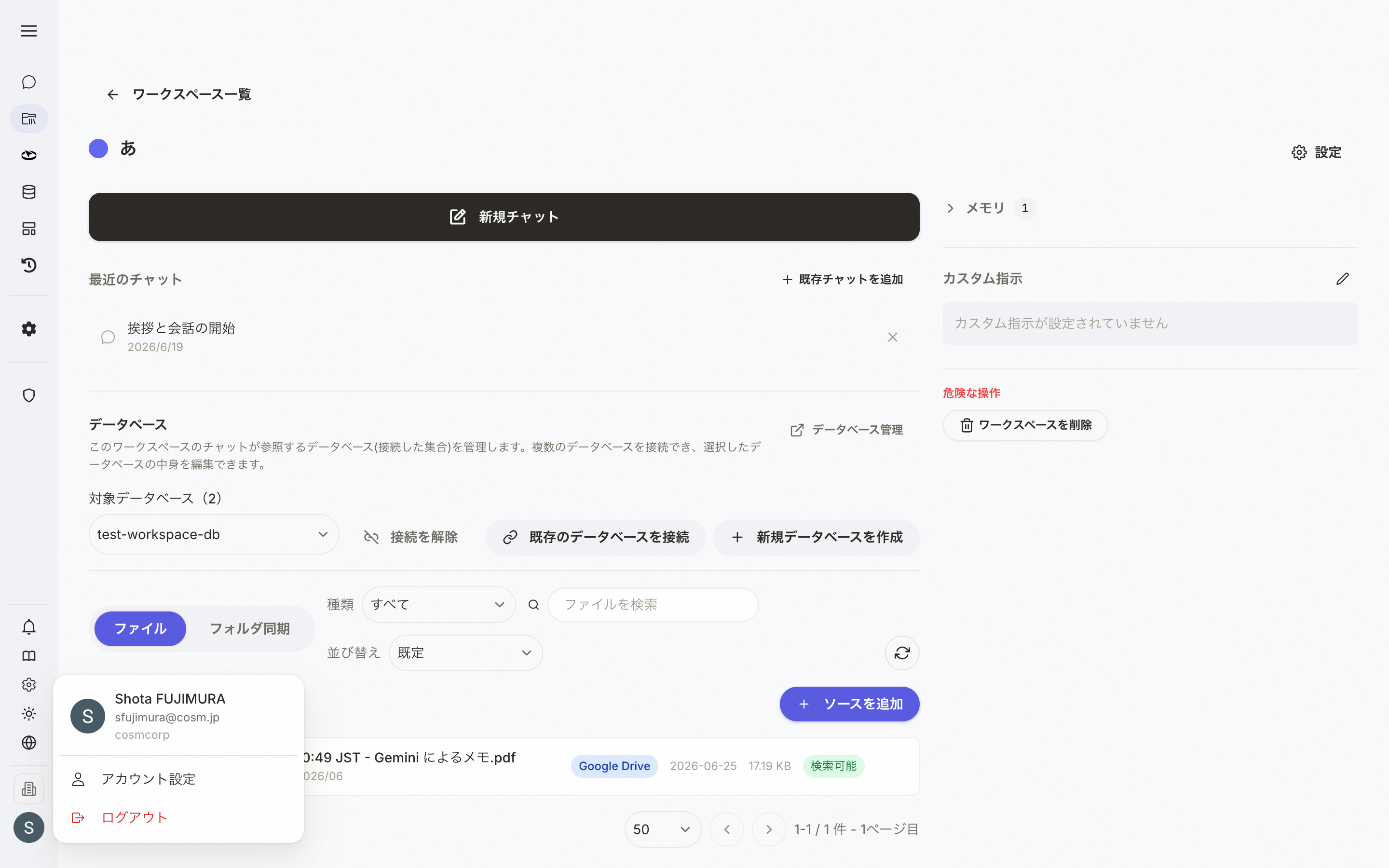
Task: Click 既存のデータベースを接続
Action: [x=596, y=537]
